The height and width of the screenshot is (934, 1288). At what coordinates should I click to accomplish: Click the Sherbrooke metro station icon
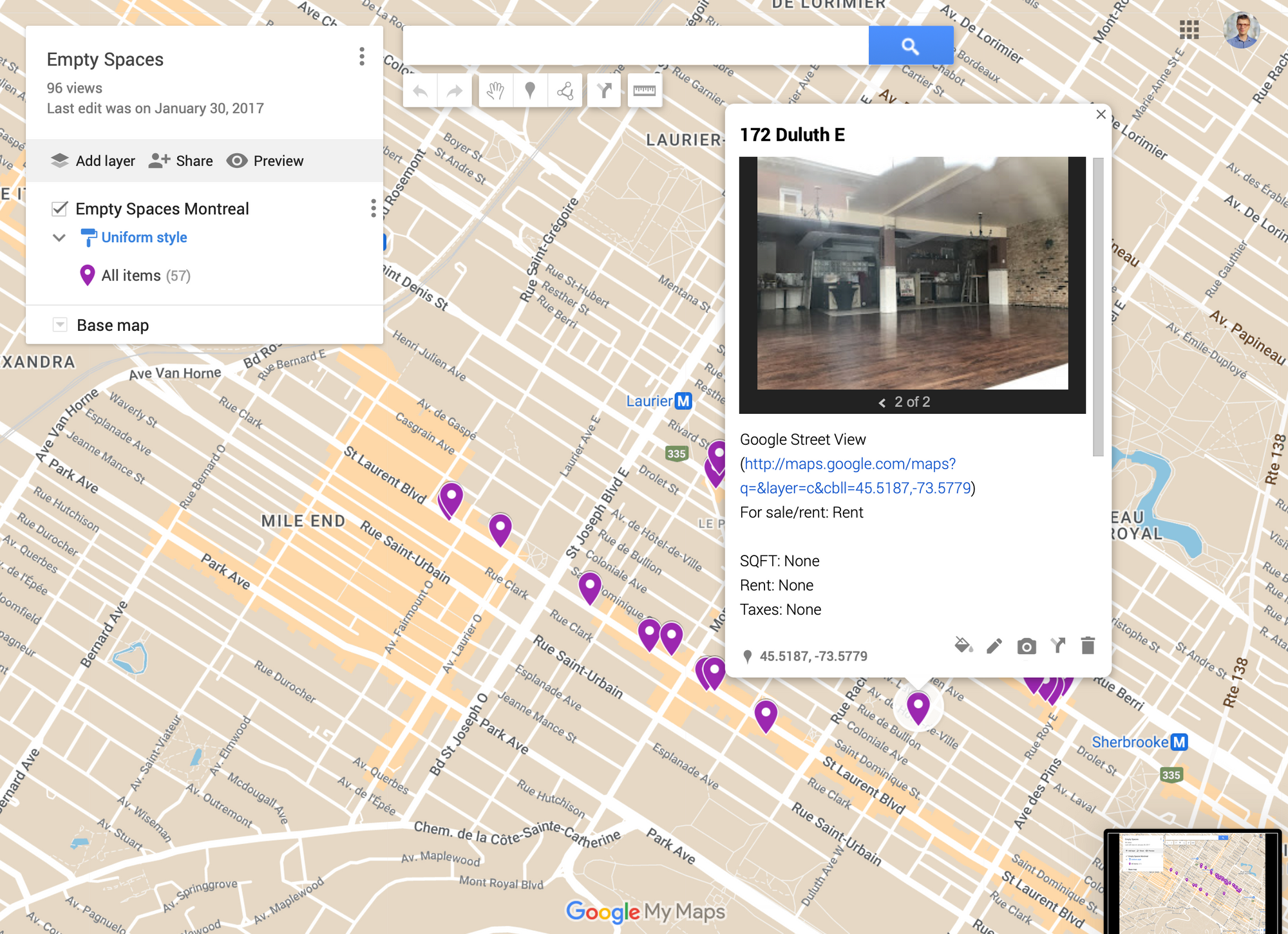(1179, 742)
